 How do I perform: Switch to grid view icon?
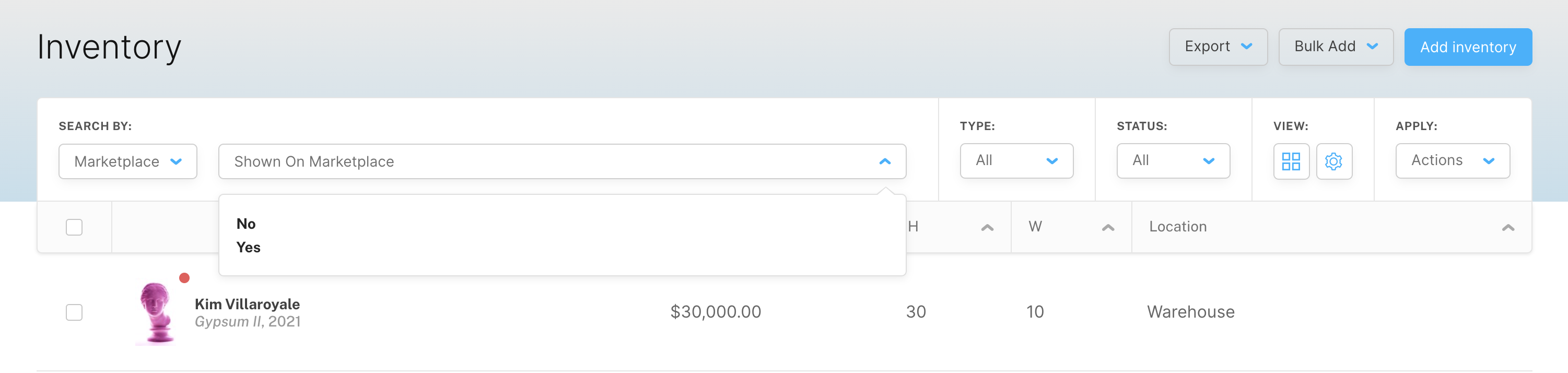pyautogui.click(x=1291, y=161)
